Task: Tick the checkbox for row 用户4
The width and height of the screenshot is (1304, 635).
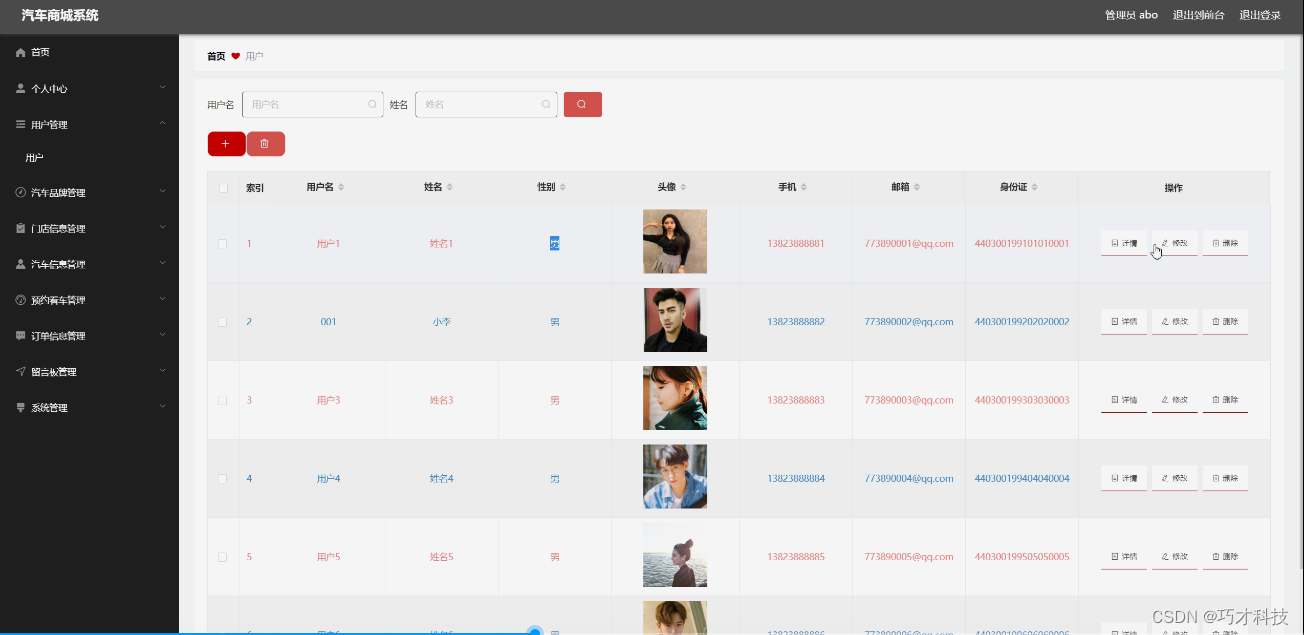Action: [223, 479]
